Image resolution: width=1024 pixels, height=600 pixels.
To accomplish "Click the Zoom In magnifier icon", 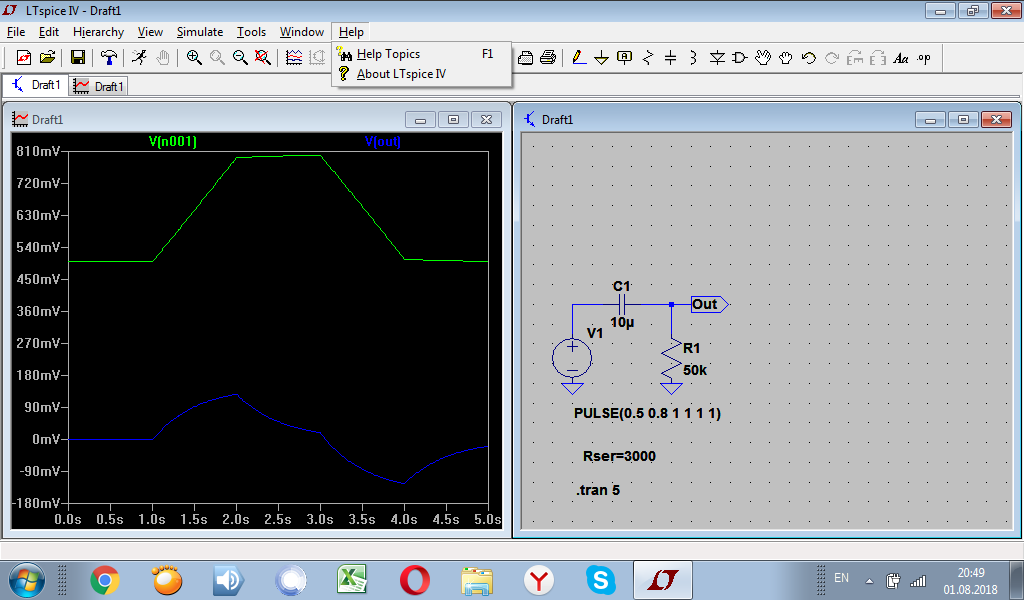I will point(194,58).
